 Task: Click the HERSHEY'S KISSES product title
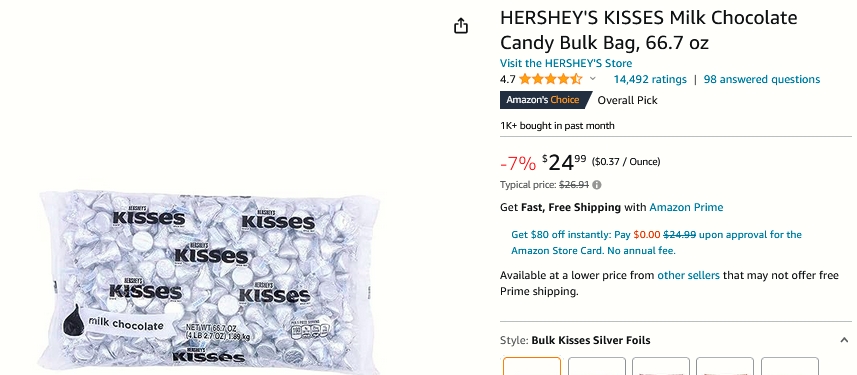tap(649, 30)
